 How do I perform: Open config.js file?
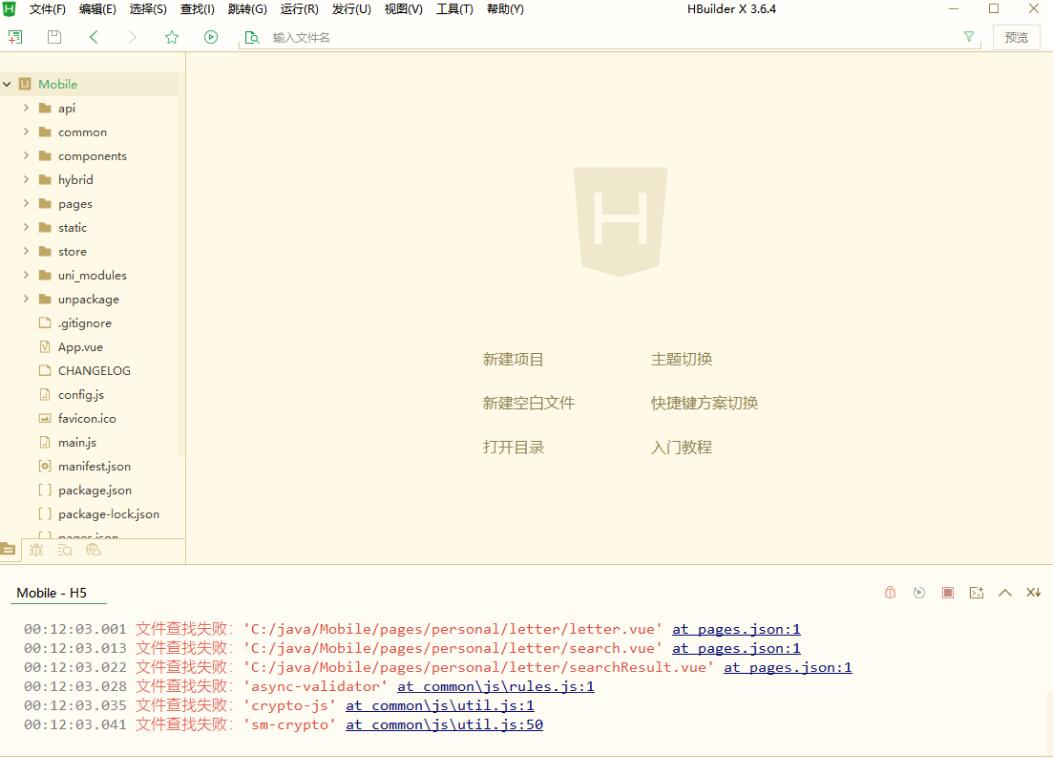tap(81, 395)
